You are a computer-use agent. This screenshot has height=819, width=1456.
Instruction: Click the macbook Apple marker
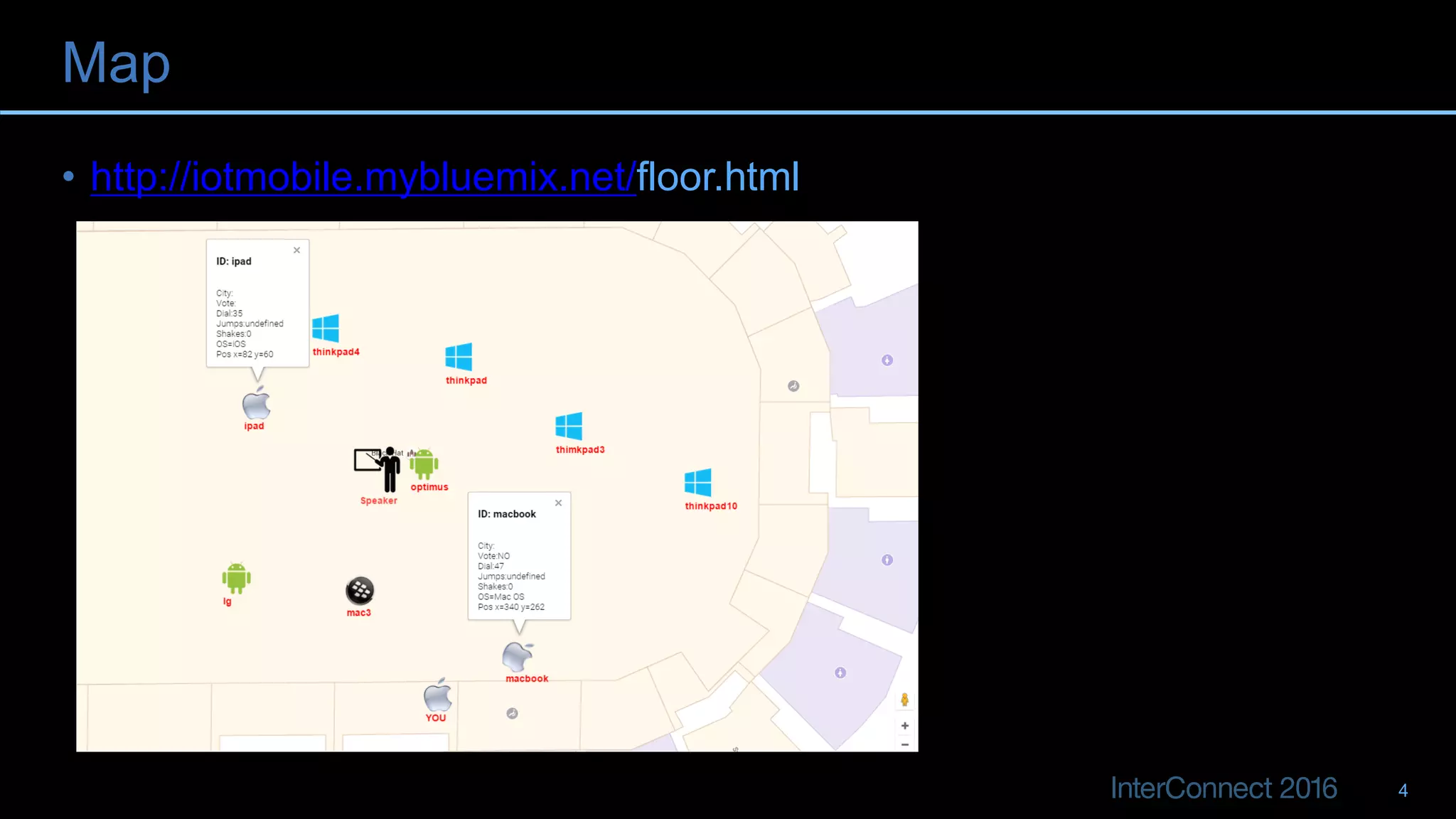pyautogui.click(x=518, y=656)
